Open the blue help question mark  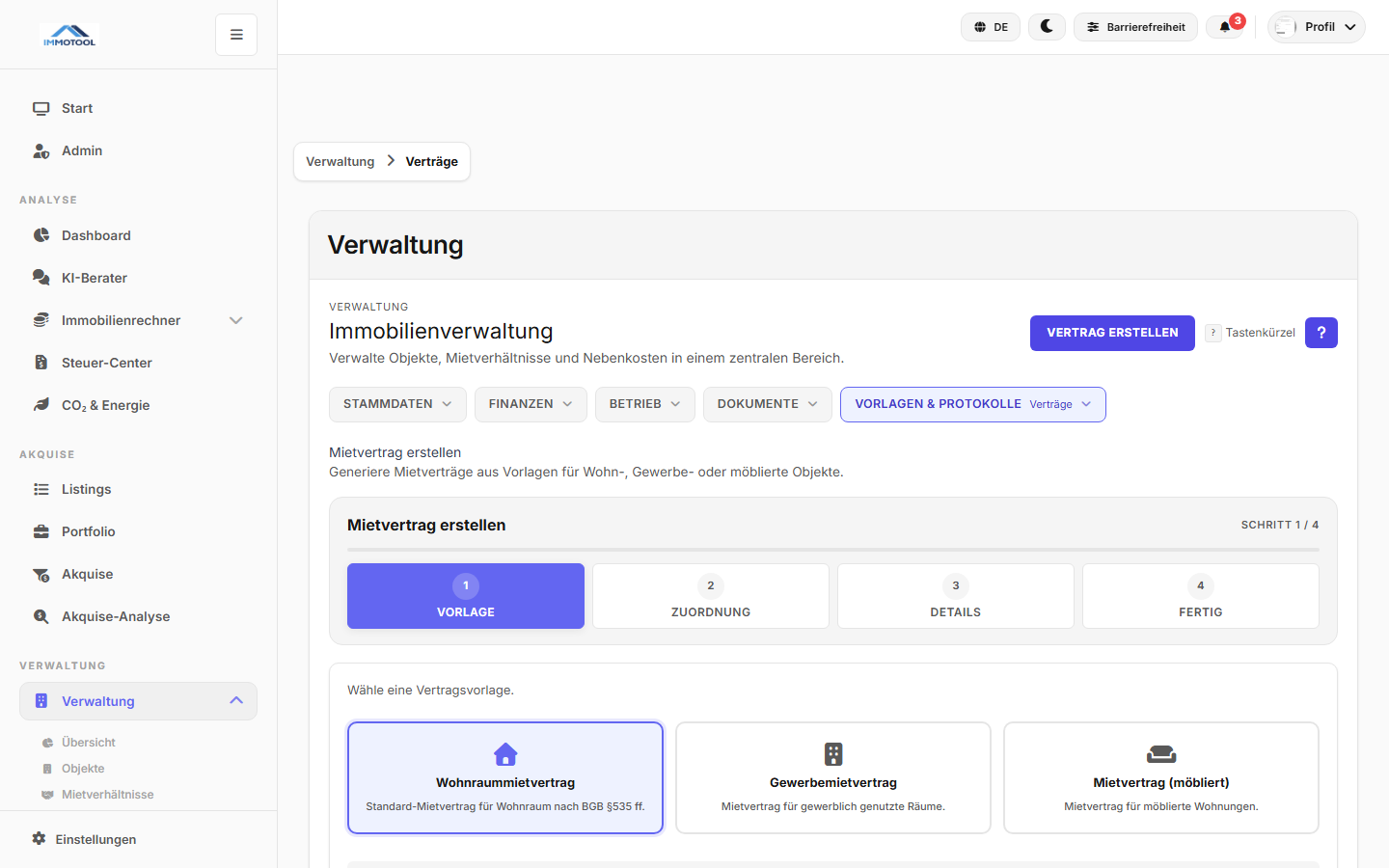pyautogui.click(x=1321, y=333)
